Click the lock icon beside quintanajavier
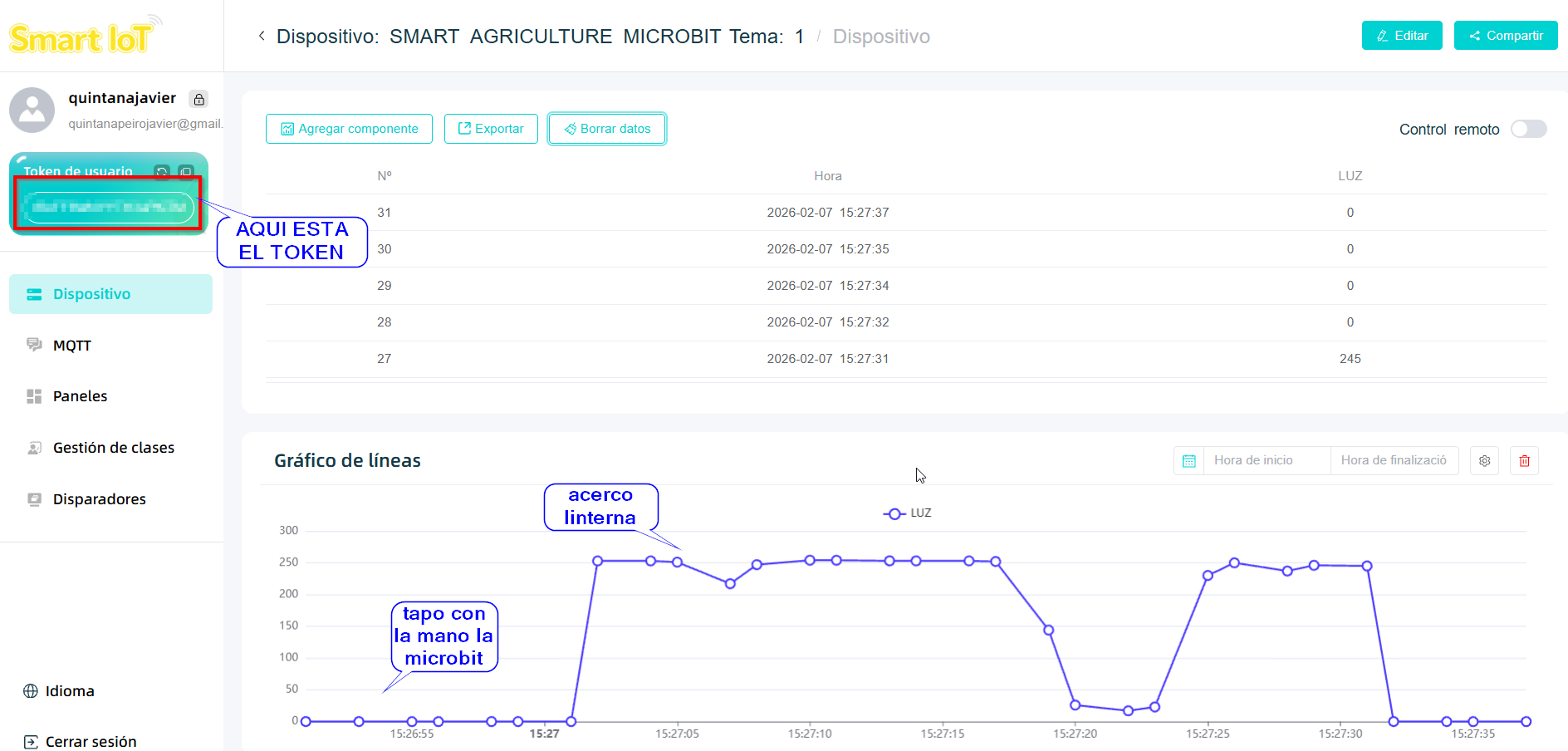 198,100
